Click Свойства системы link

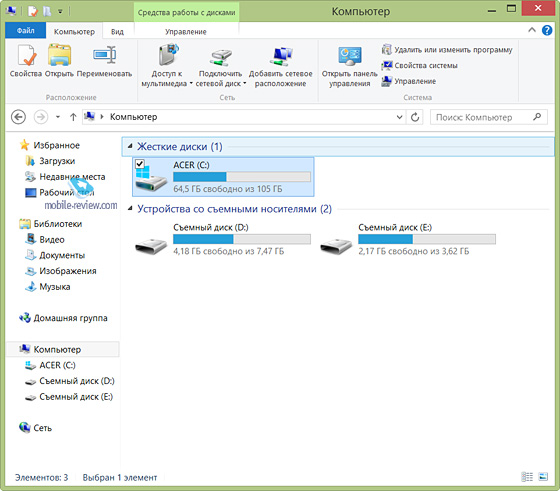coord(419,65)
